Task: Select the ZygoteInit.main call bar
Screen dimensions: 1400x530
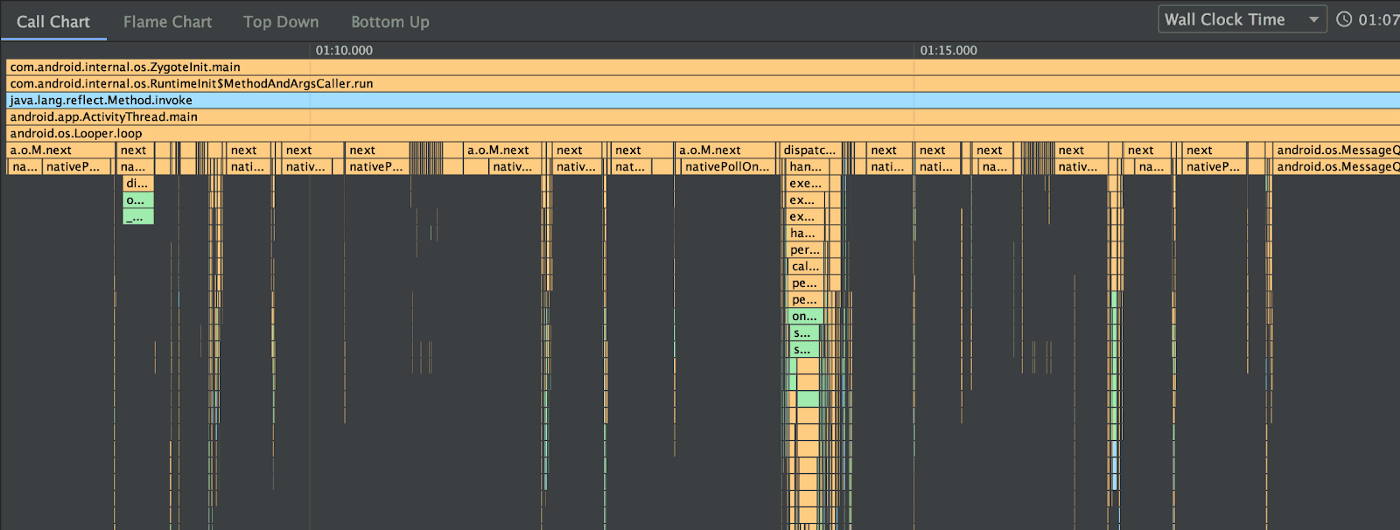Action: (x=700, y=67)
